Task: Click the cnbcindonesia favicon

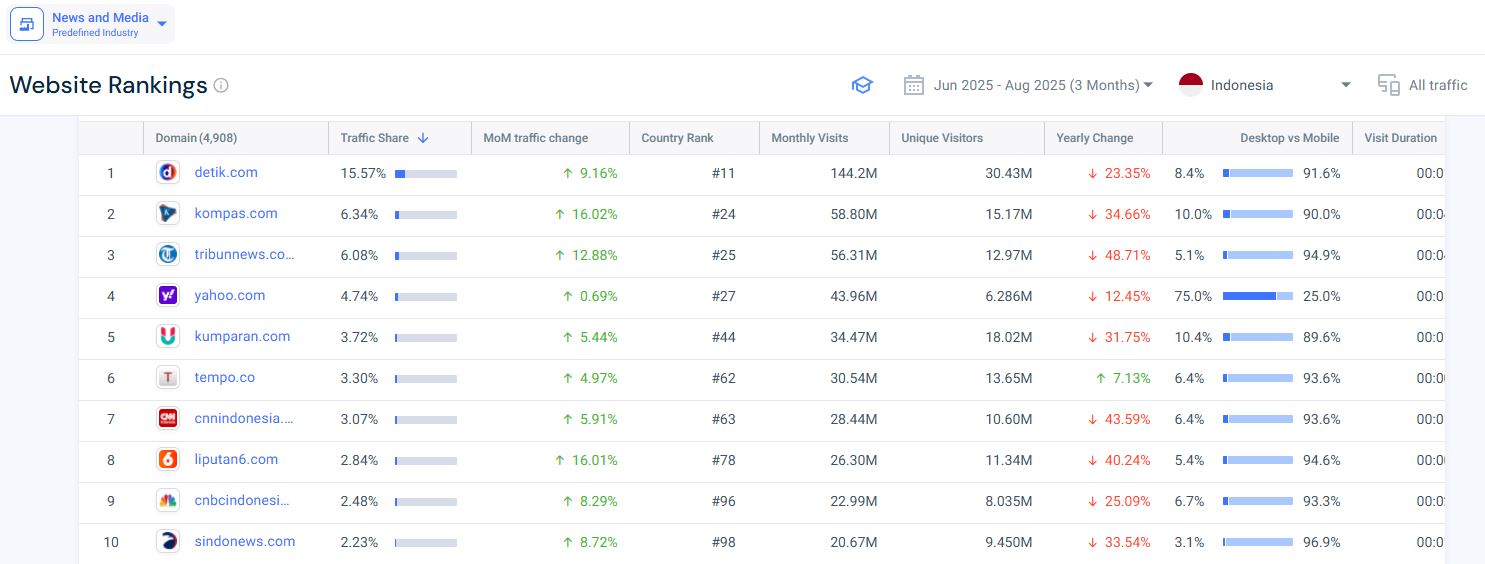Action: [168, 501]
